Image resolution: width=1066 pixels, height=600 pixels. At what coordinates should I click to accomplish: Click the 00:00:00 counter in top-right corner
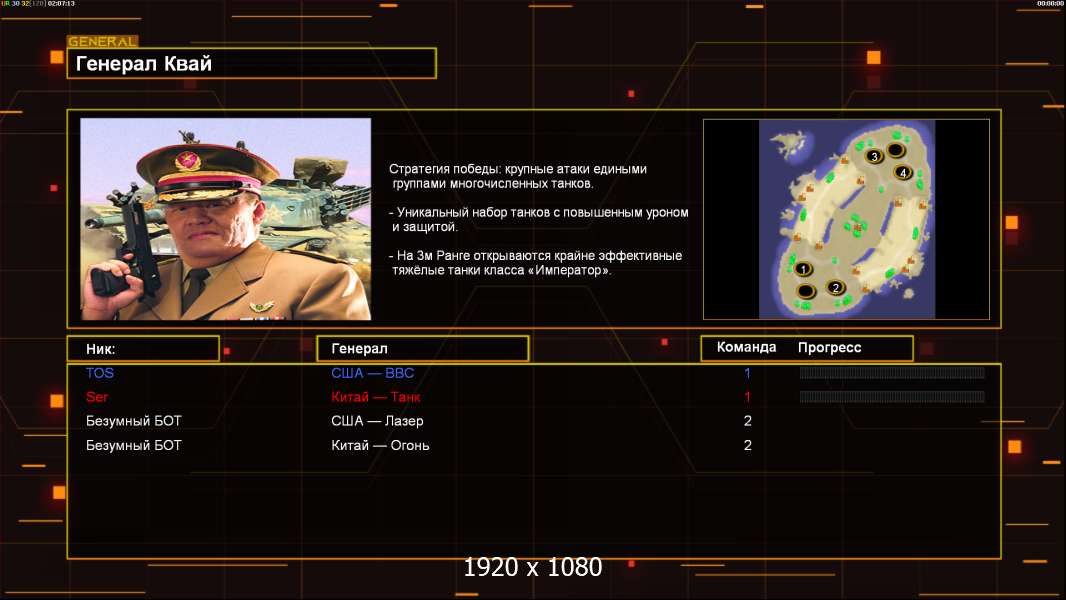click(1050, 3)
